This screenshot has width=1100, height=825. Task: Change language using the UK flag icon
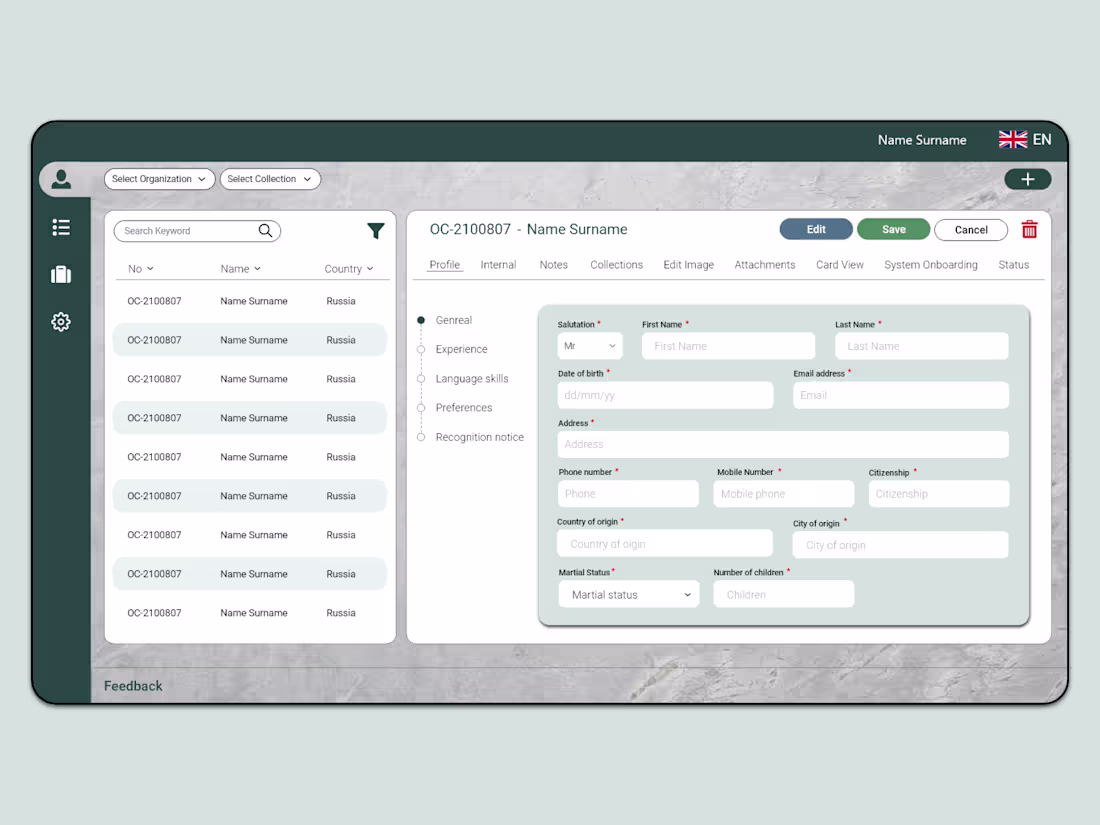coord(1013,140)
